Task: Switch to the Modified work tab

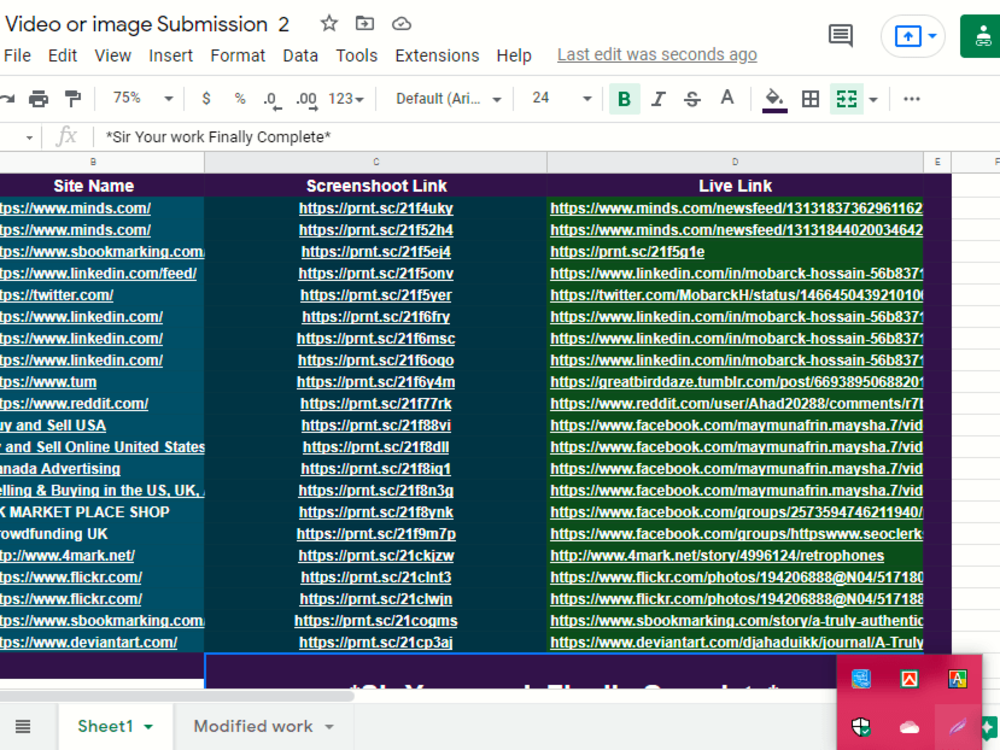Action: point(253,726)
